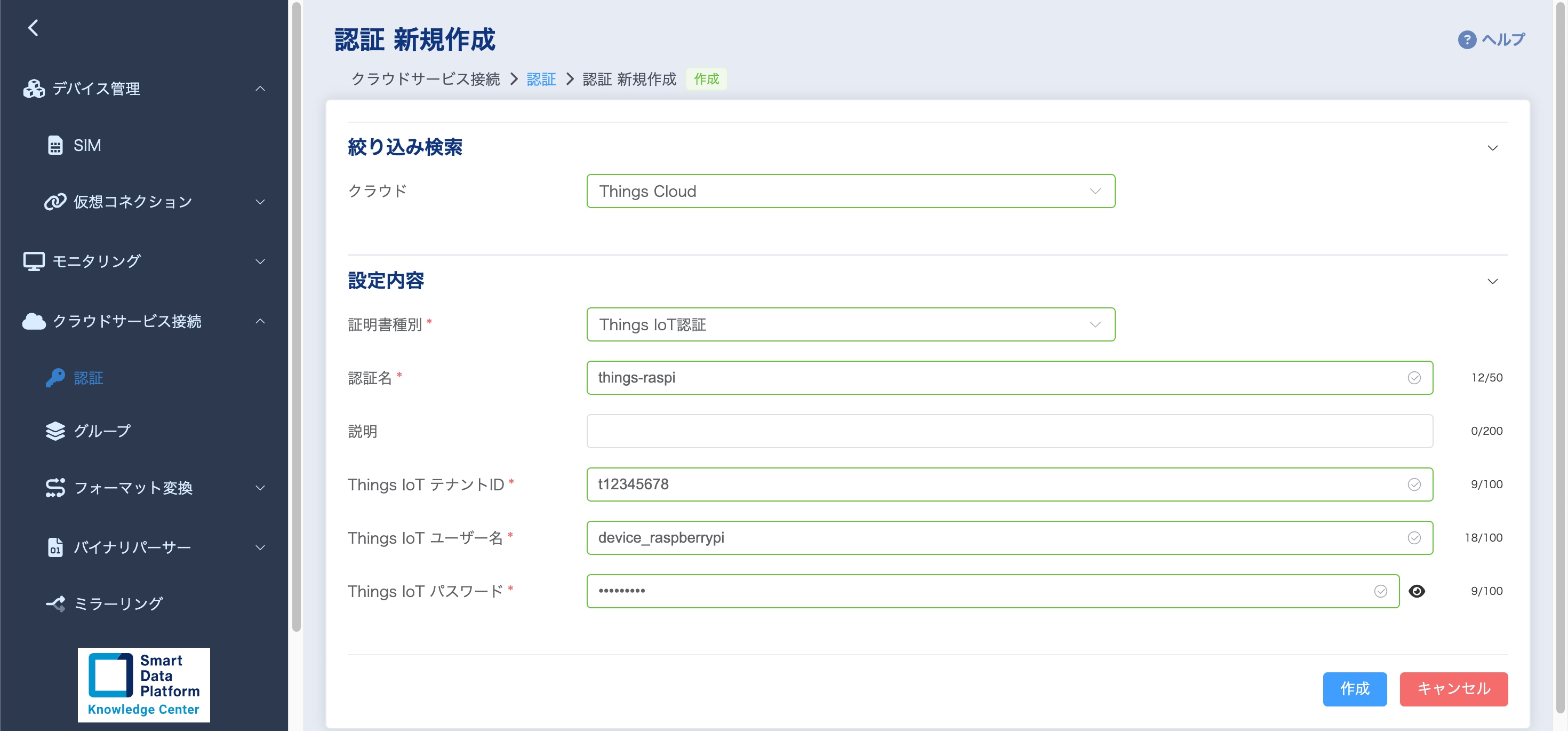Click the Things IoT ユーザー名 input

(x=1009, y=538)
